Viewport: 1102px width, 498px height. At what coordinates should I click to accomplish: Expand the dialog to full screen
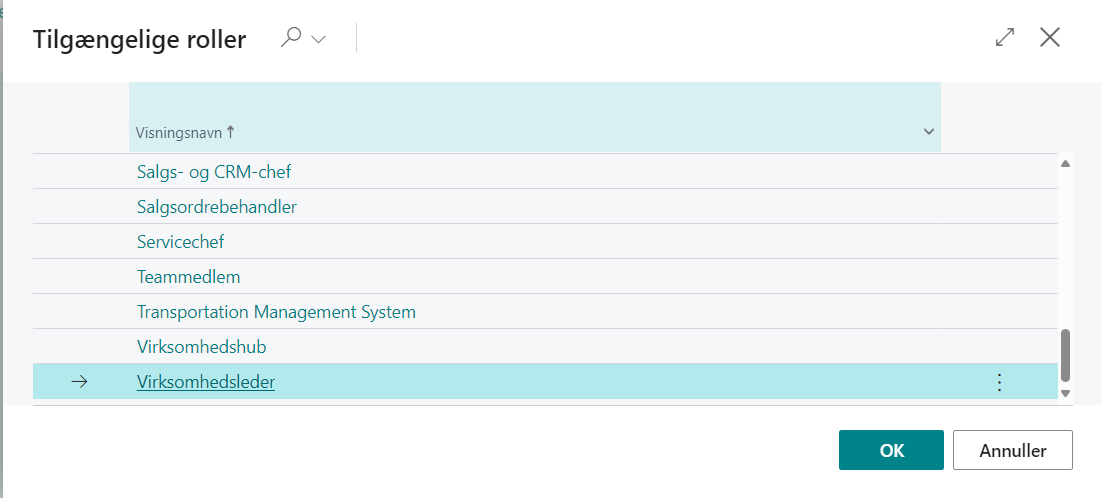[x=1005, y=38]
